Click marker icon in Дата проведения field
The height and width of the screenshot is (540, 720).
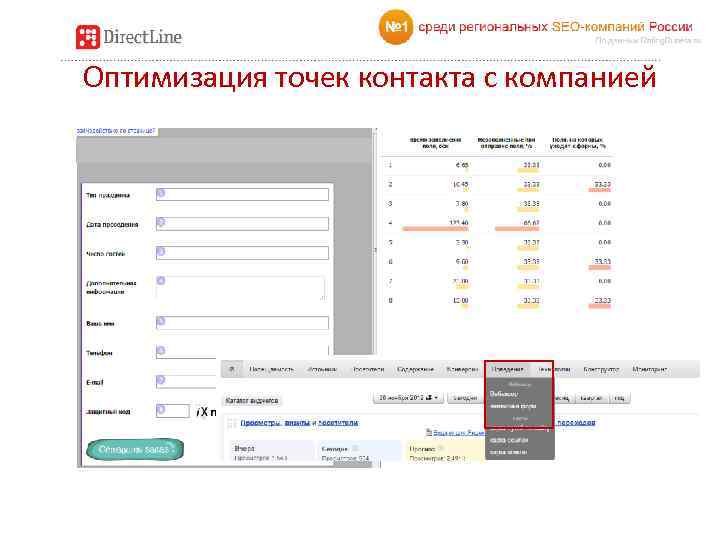[161, 223]
